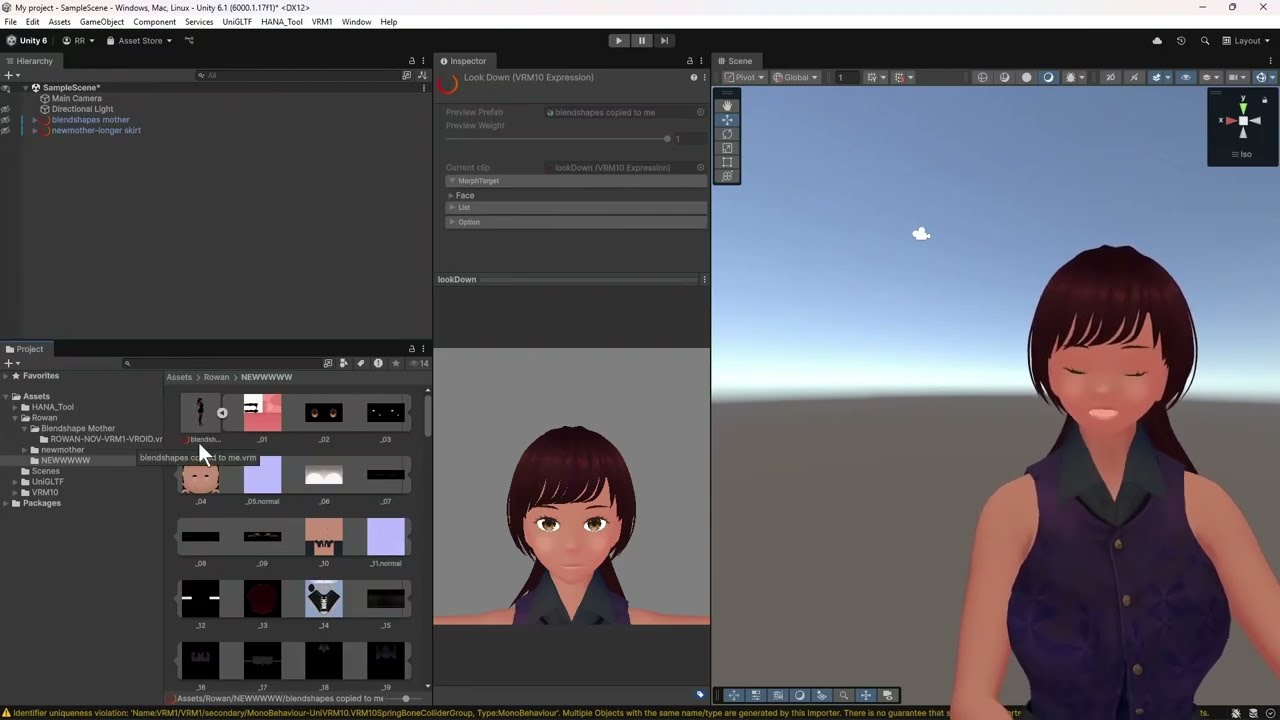Open the File menu

click(x=10, y=22)
